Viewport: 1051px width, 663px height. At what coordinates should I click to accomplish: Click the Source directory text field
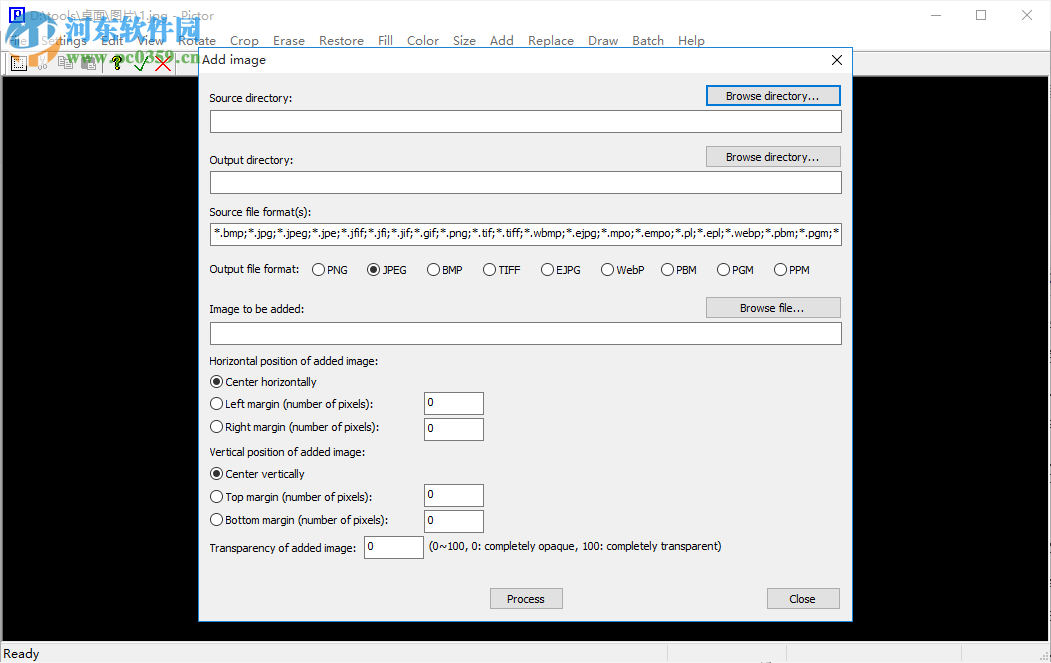pos(526,122)
